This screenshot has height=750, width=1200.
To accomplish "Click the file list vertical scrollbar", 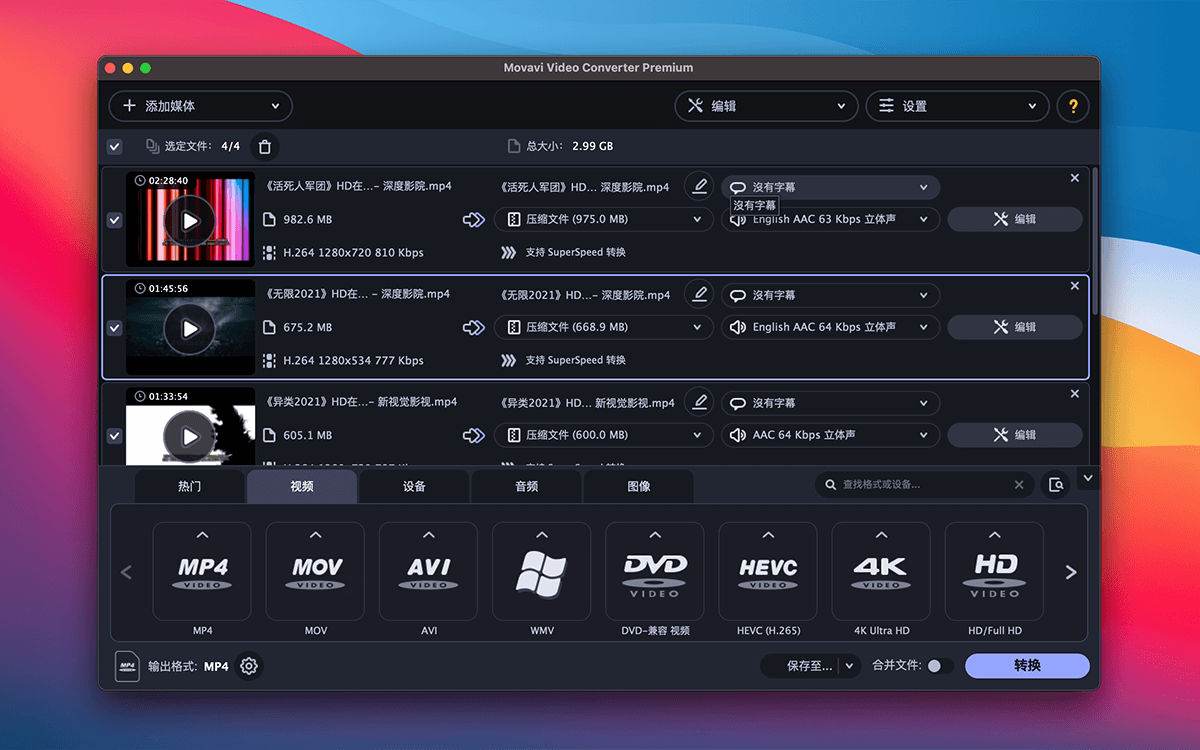I will coord(1095,240).
